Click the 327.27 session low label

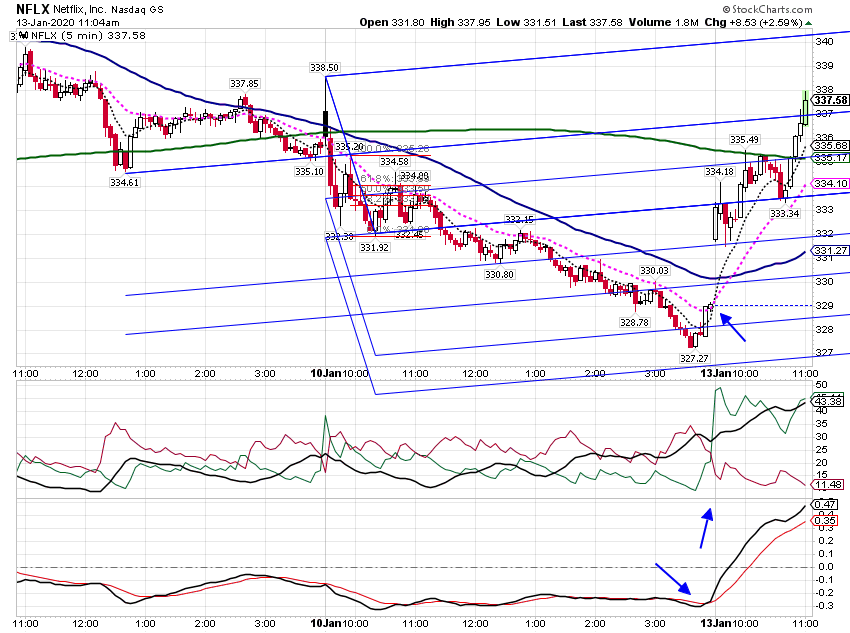(694, 358)
